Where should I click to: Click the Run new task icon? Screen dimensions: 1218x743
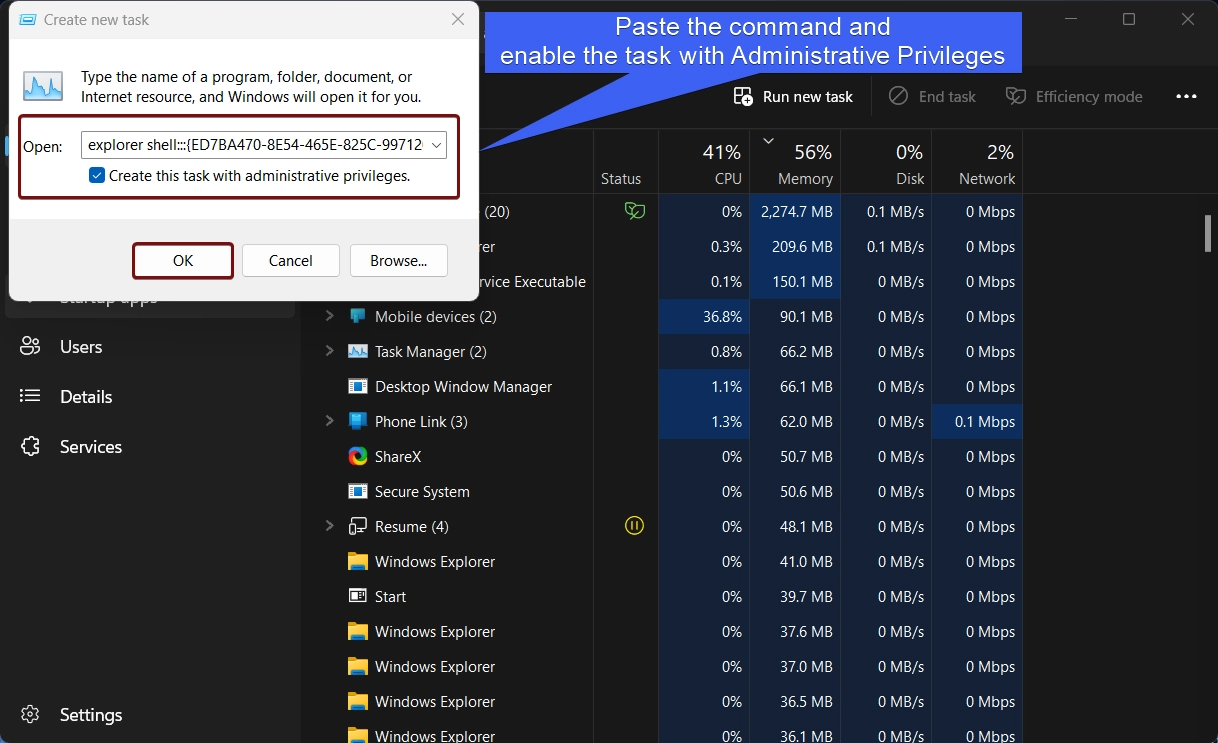coord(743,96)
